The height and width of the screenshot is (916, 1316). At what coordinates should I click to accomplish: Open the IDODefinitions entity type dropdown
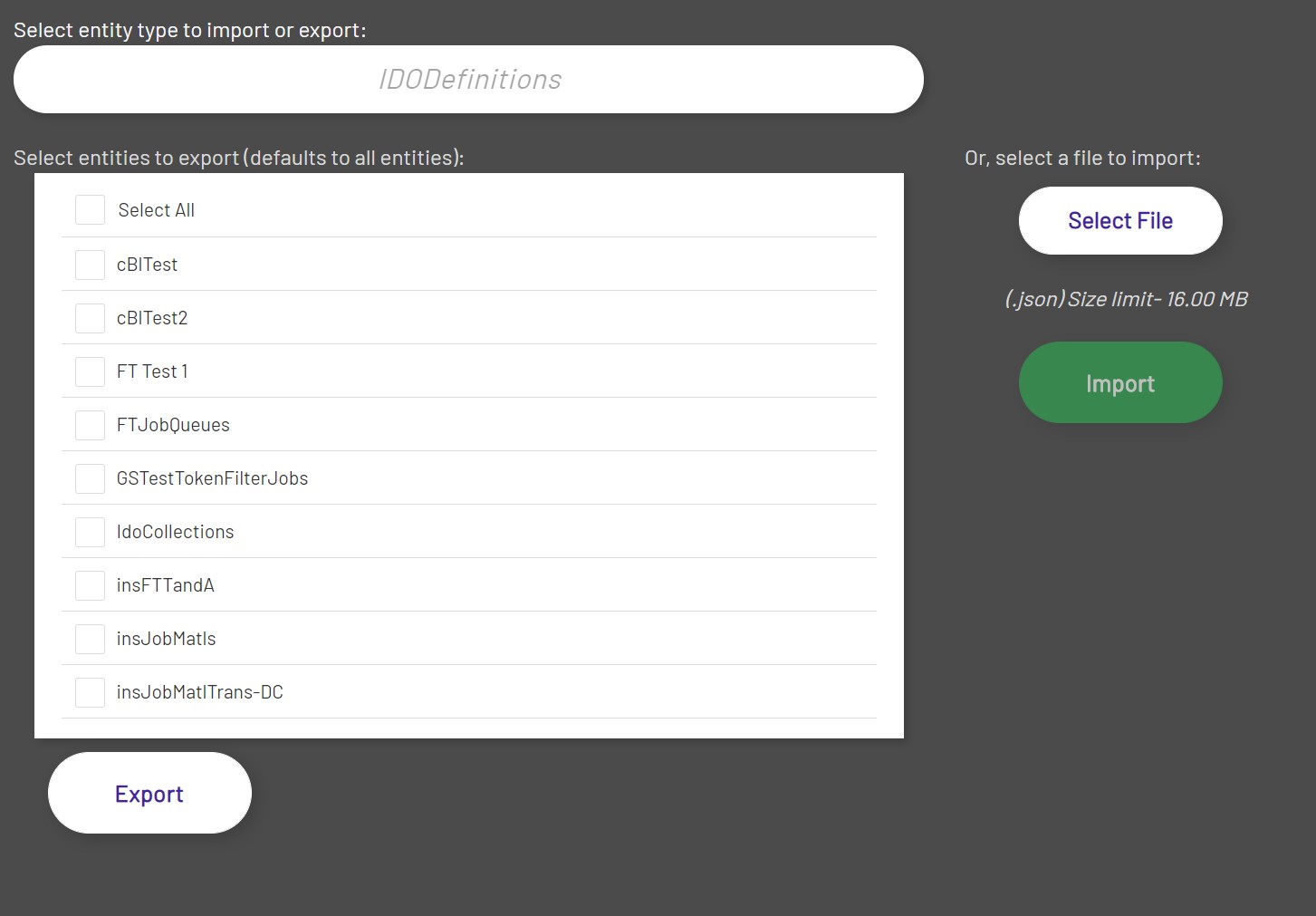468,80
